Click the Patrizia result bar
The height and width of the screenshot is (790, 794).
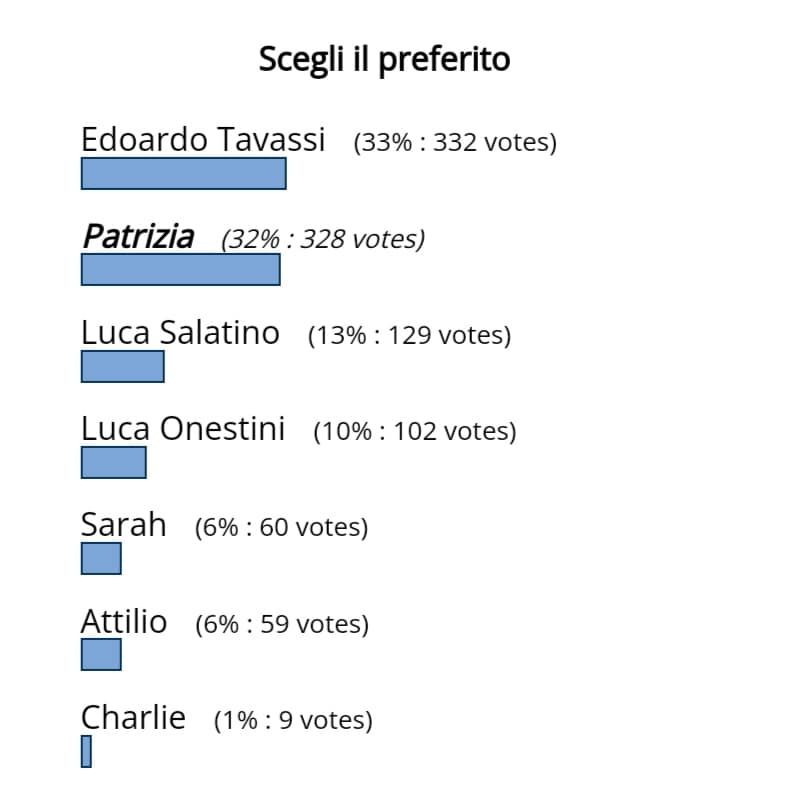pos(181,270)
